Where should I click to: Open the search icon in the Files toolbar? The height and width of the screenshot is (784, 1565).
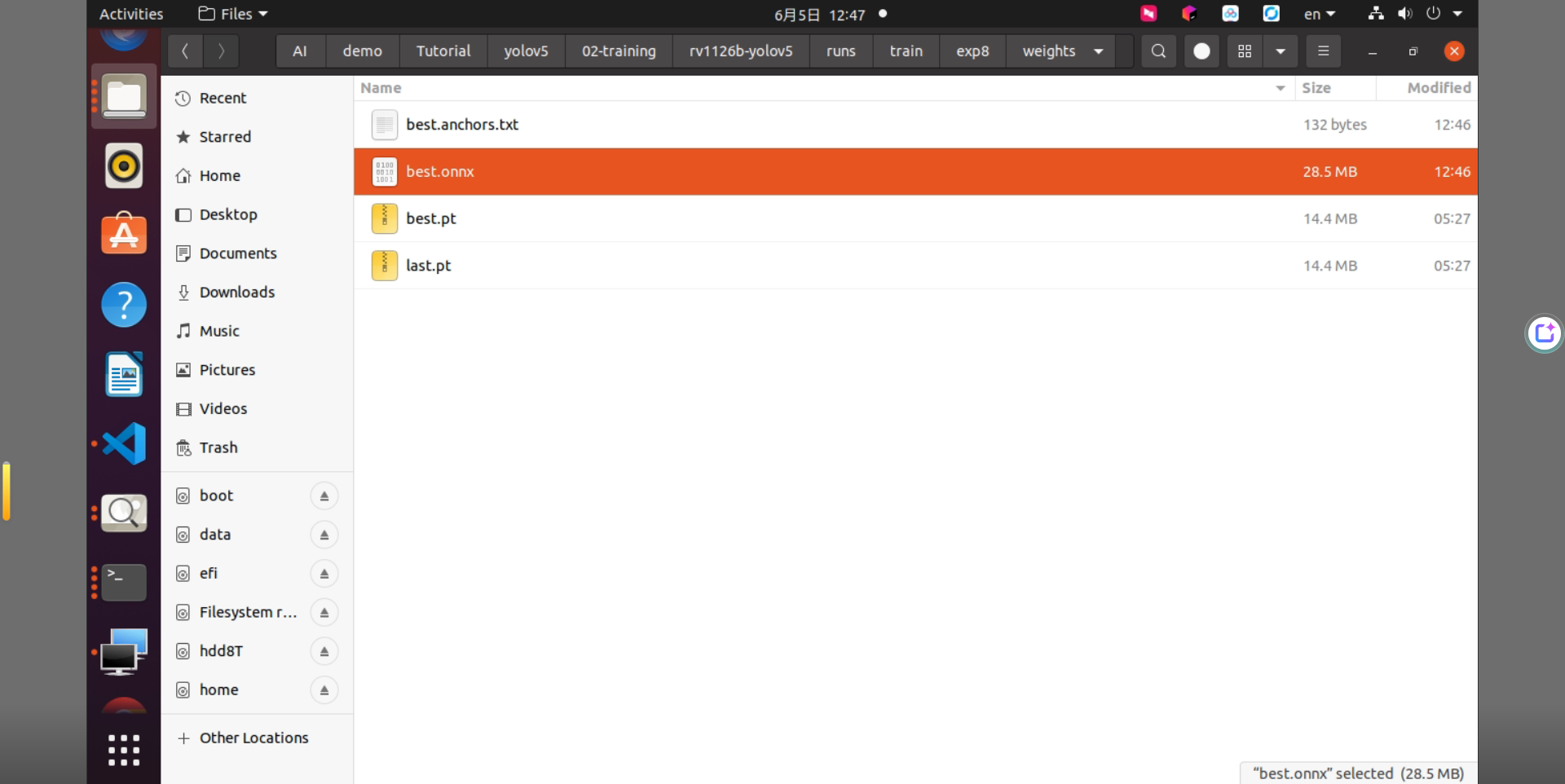click(1158, 51)
